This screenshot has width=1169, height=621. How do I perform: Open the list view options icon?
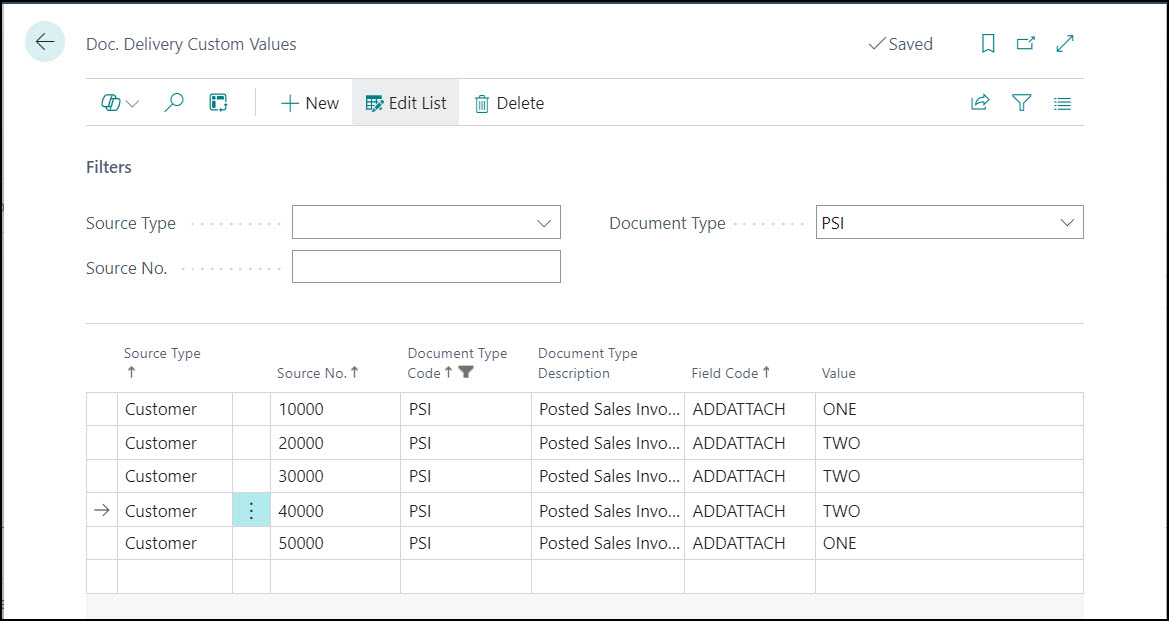1062,102
